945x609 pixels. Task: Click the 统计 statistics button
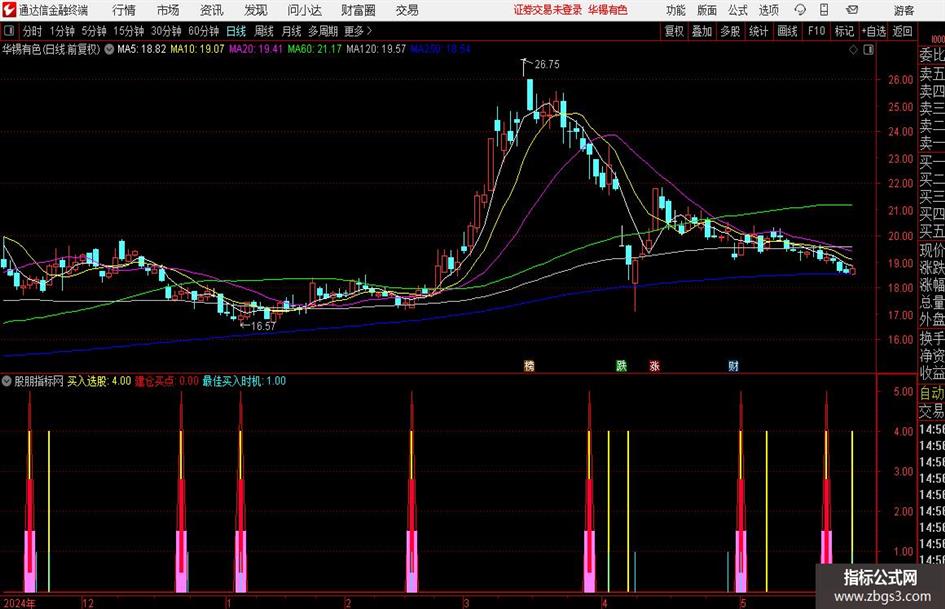click(x=758, y=31)
